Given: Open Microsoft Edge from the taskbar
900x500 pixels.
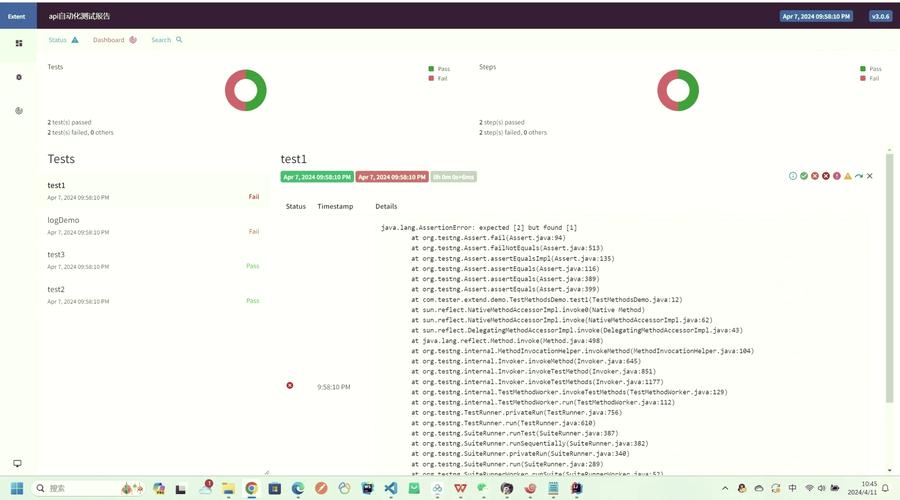Looking at the screenshot, I should [x=297, y=488].
